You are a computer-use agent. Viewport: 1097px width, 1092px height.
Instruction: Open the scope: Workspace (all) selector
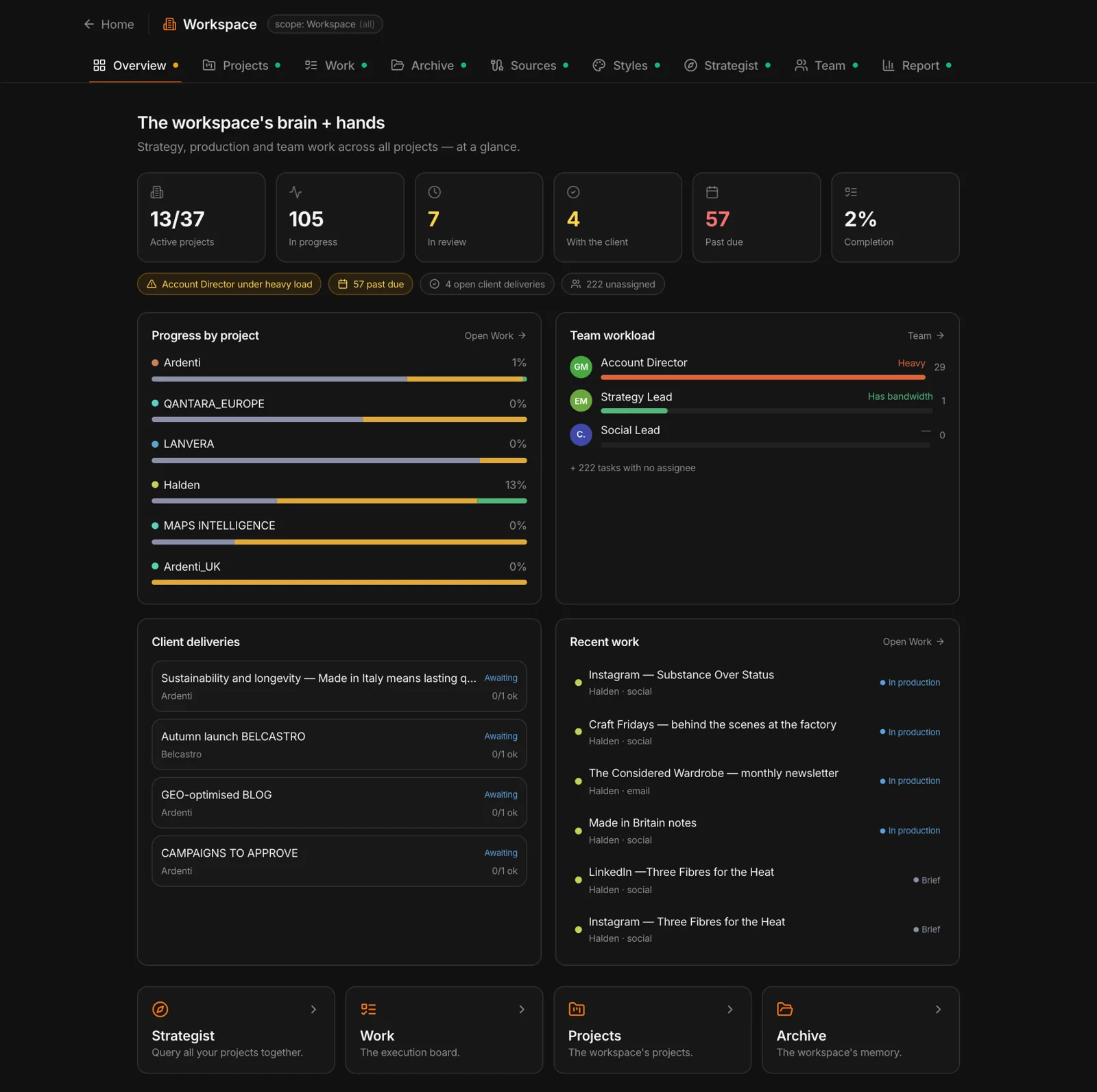(325, 24)
